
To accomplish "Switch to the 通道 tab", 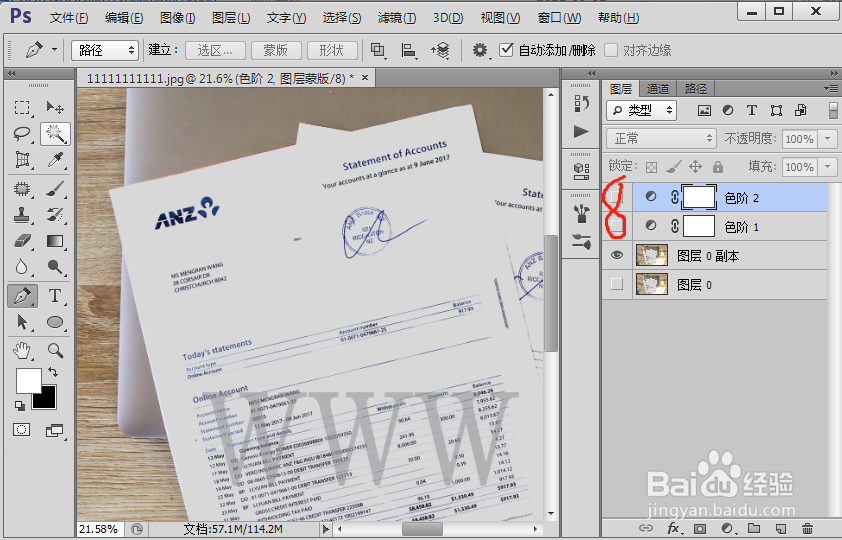I will 658,89.
